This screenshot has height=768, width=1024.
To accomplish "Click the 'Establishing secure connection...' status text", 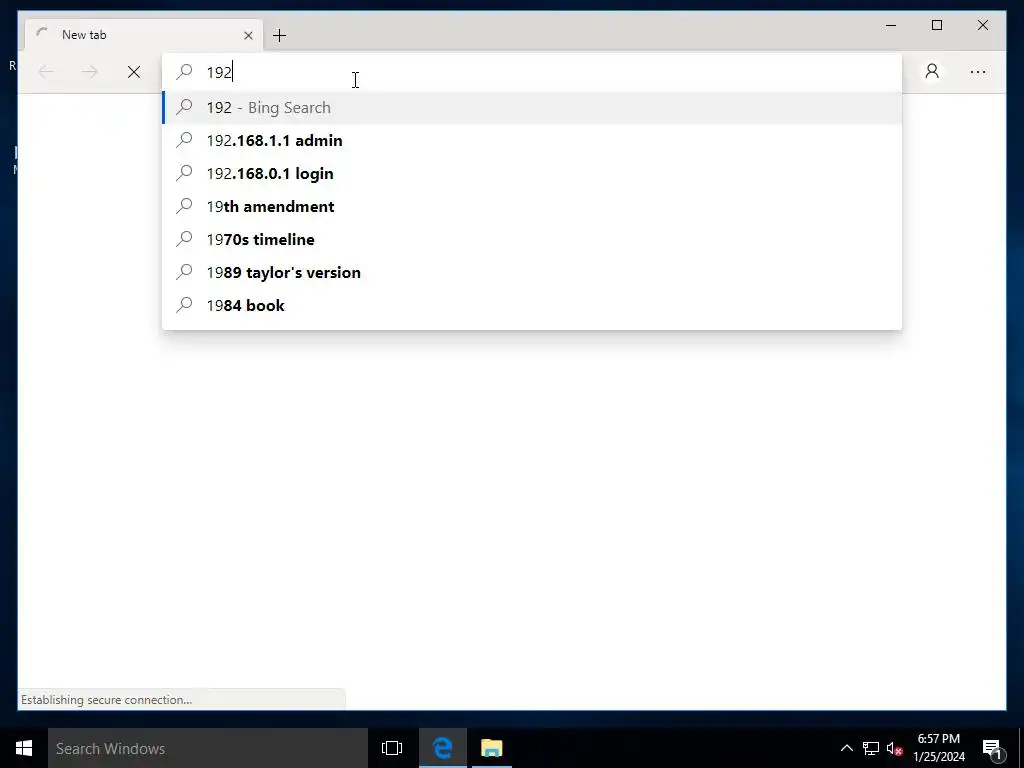I will [x=106, y=699].
